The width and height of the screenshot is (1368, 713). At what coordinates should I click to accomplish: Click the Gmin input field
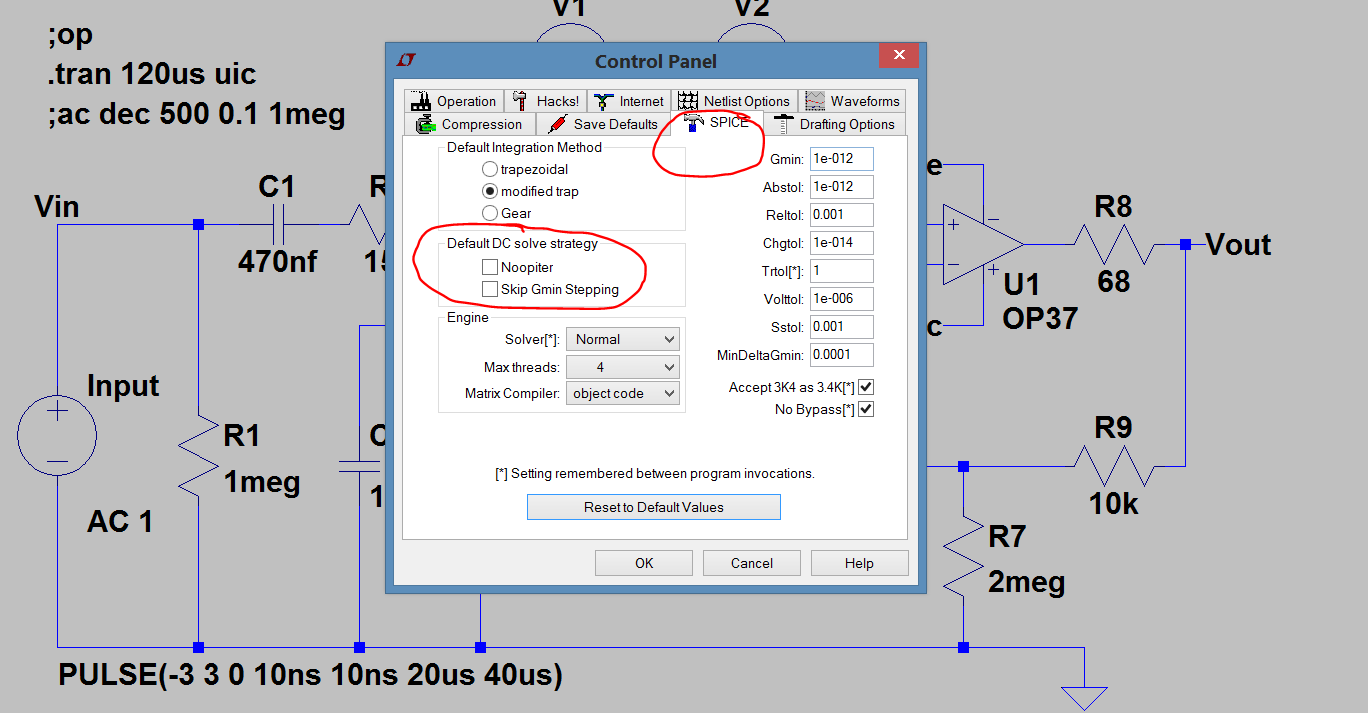pos(841,159)
